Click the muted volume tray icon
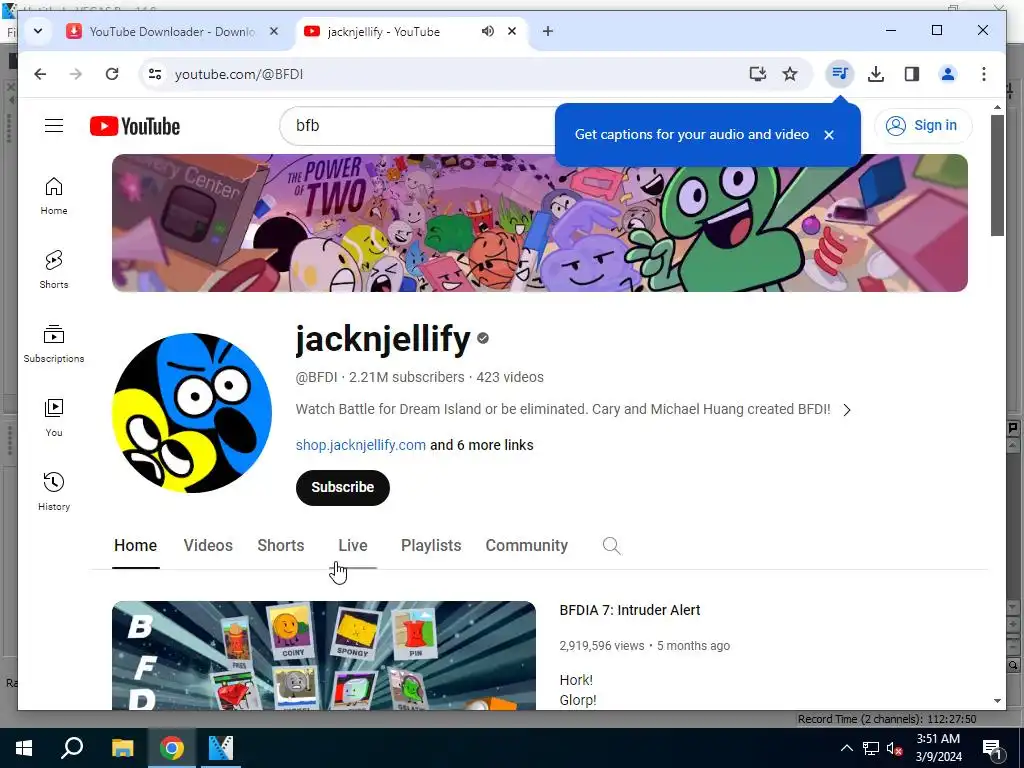Screen dimensions: 1024x768 click(x=894, y=748)
